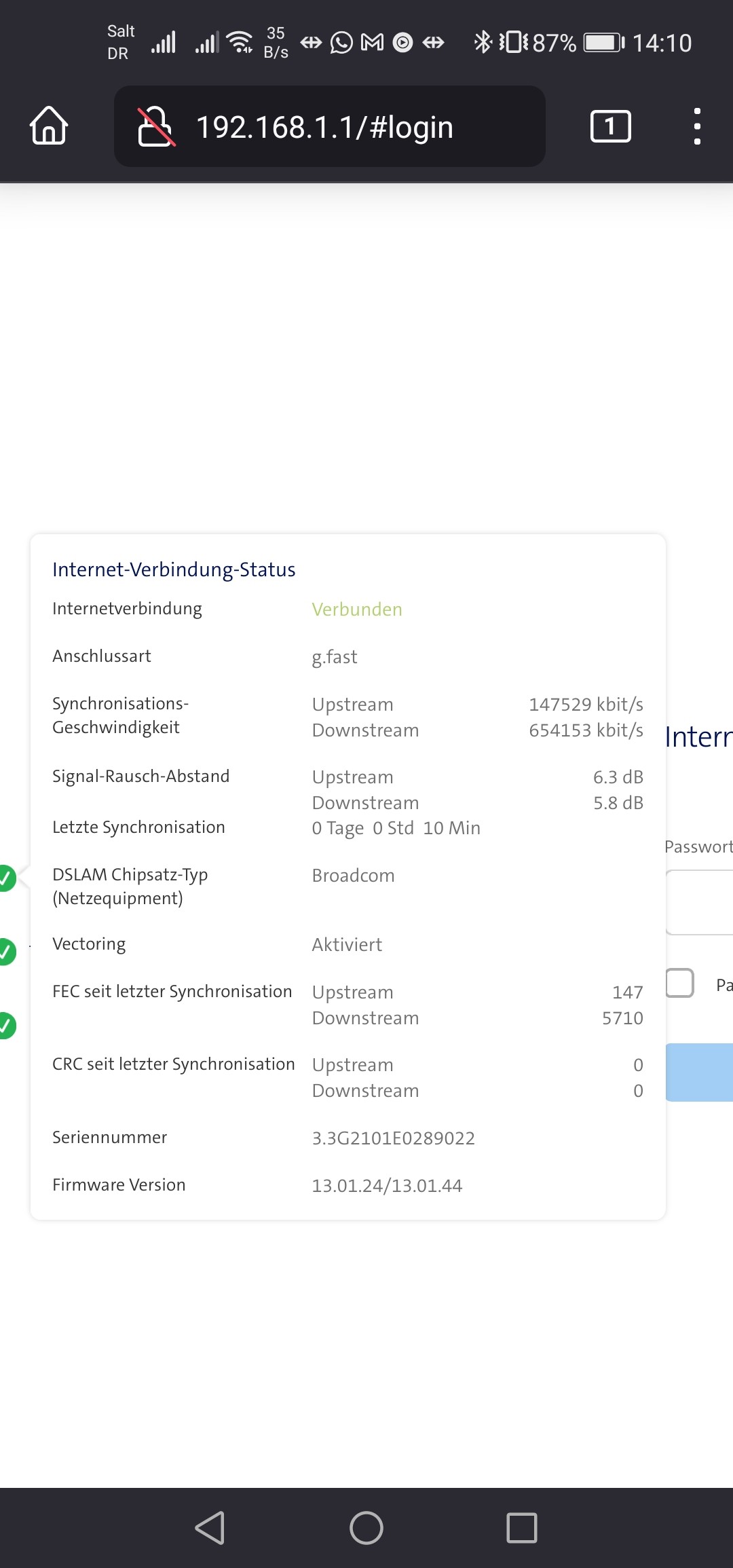Tap the 0 Tage 0 Std 10 Min value

[396, 828]
